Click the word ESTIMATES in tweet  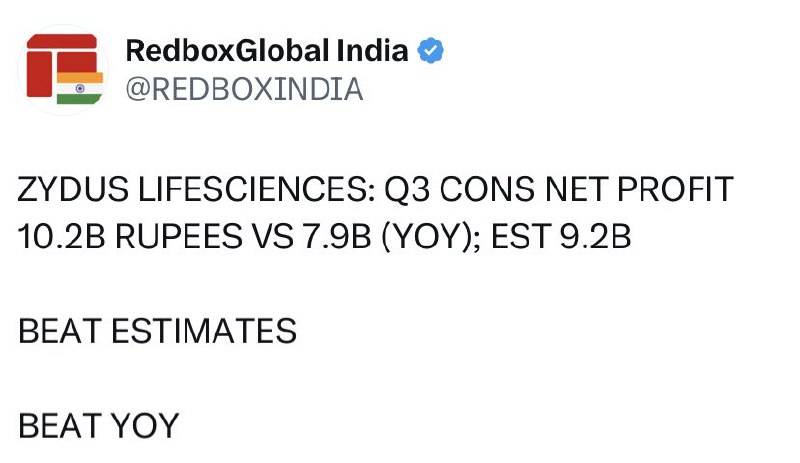coord(204,331)
